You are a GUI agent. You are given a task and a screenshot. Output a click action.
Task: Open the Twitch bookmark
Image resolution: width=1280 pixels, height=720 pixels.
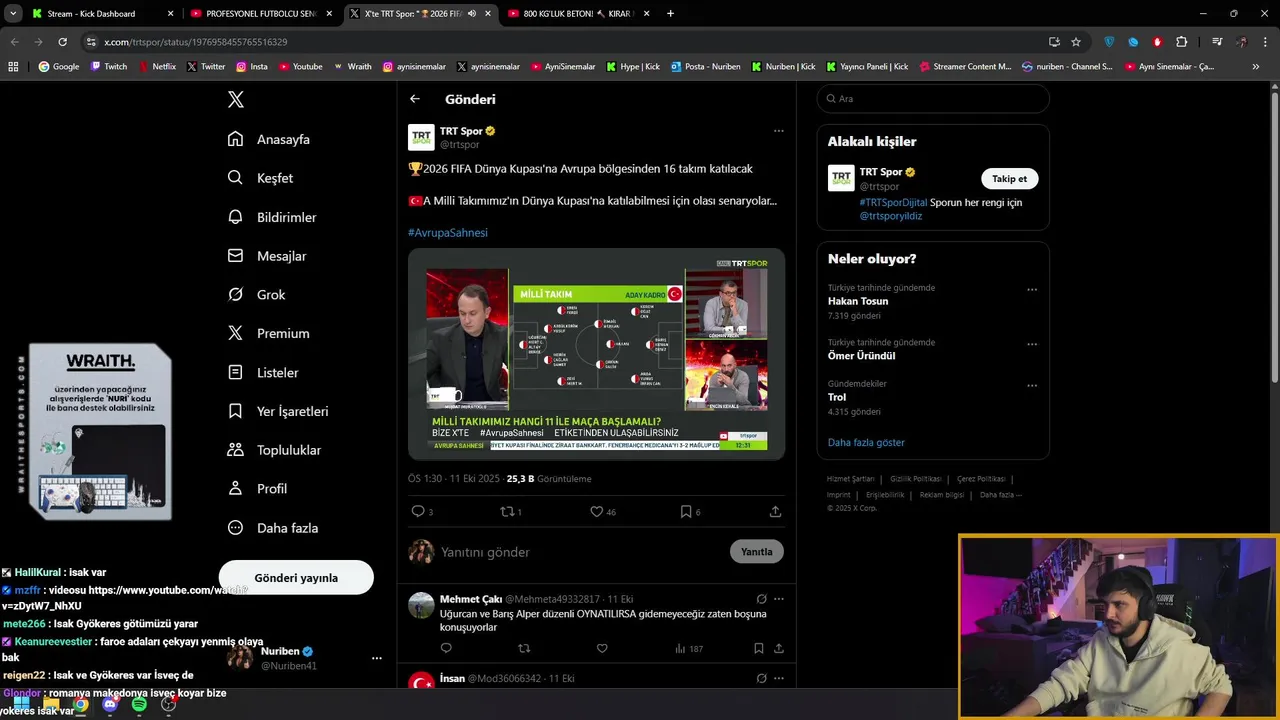click(x=109, y=67)
